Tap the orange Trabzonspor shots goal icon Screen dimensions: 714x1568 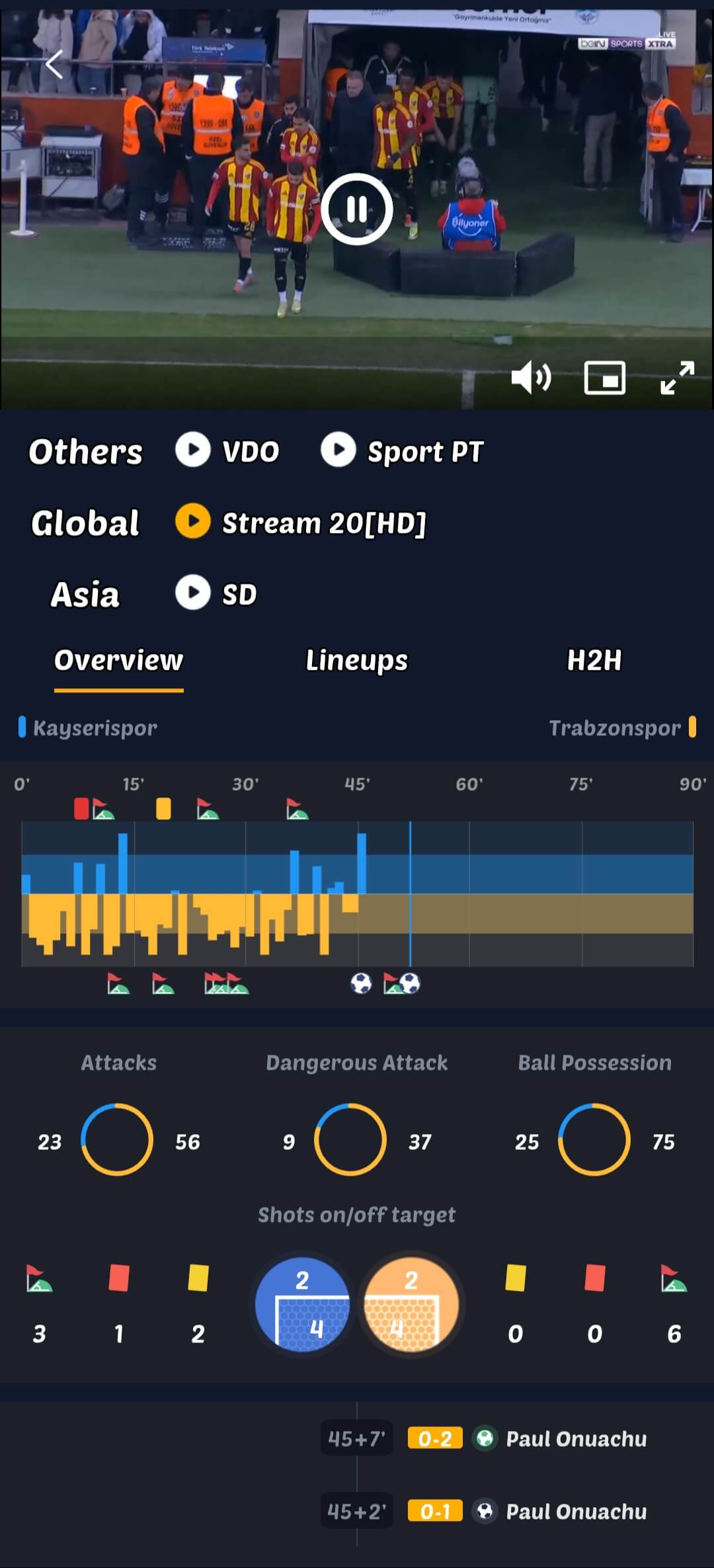pyautogui.click(x=411, y=1304)
